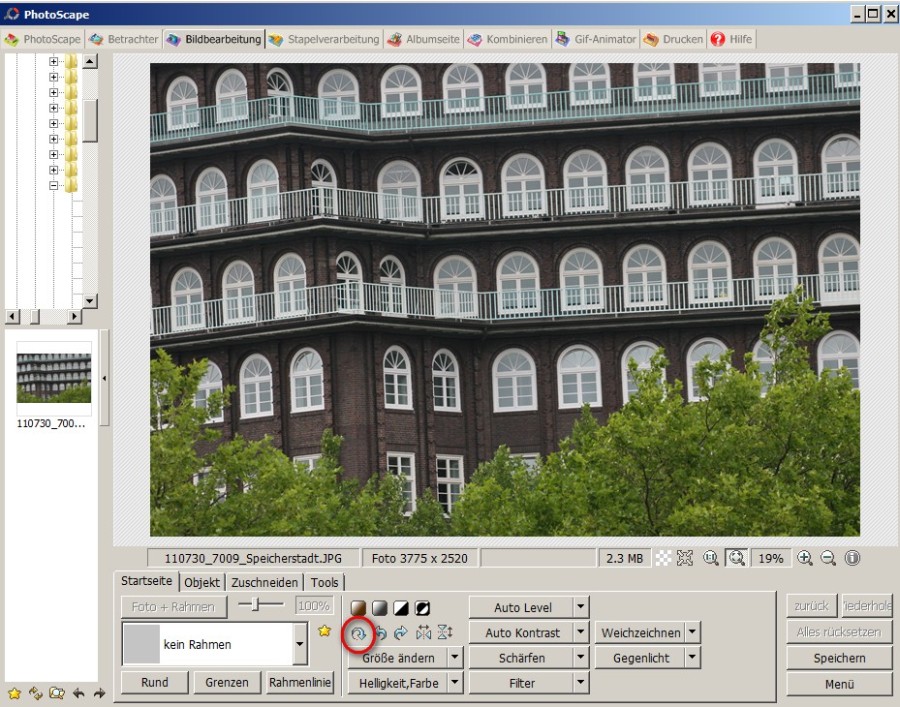900x707 pixels.
Task: Open the Helligkeit,Farbe dropdown arrow
Action: [x=455, y=682]
